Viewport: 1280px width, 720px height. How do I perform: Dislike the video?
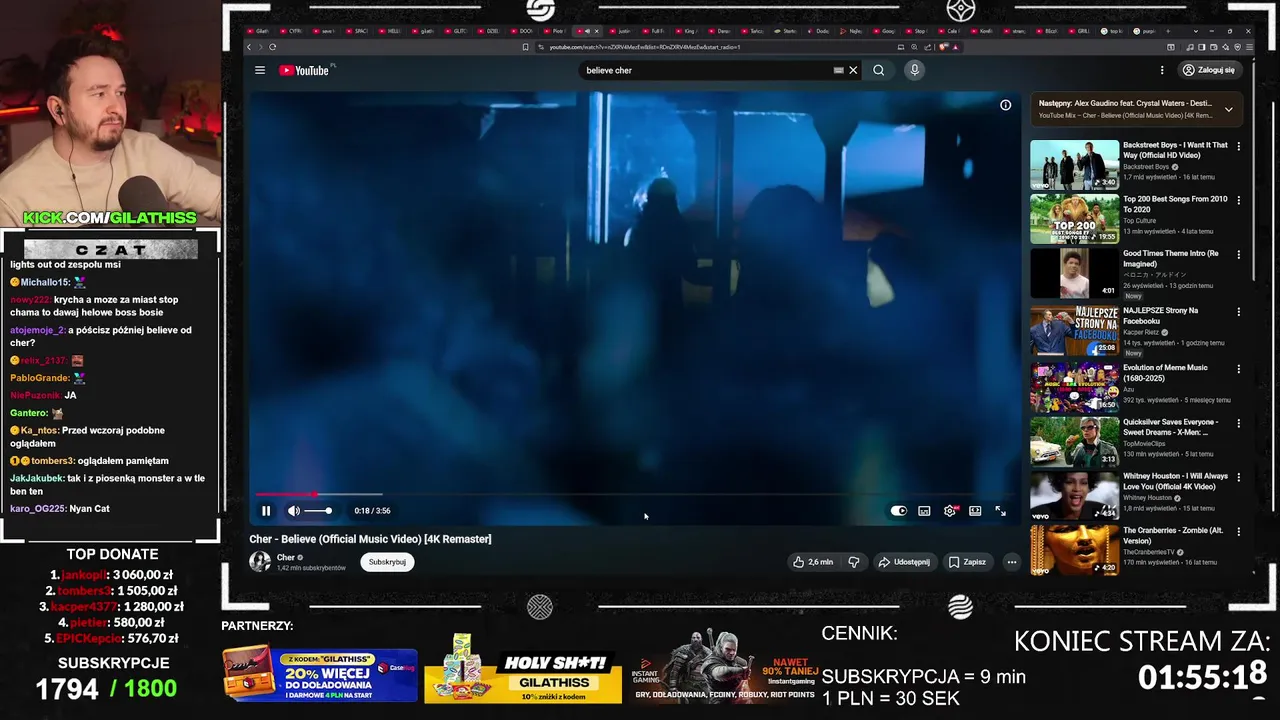(x=854, y=562)
